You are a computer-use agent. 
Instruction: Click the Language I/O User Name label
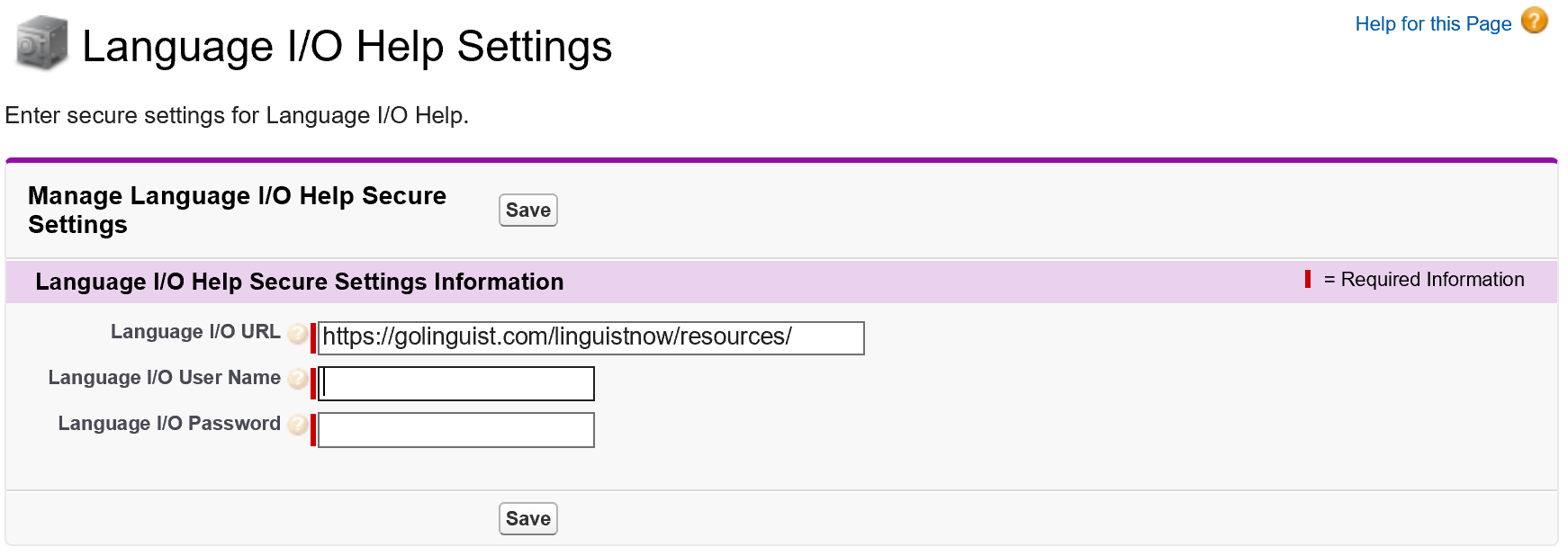tap(165, 378)
